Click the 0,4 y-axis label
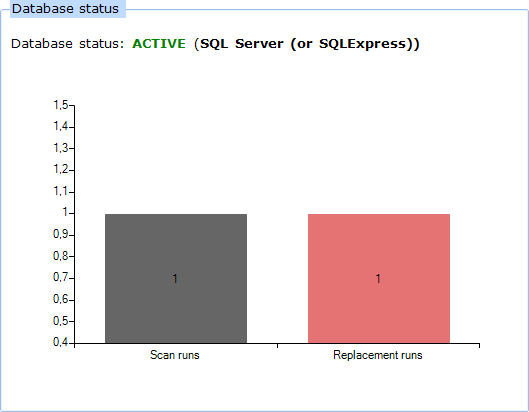This screenshot has width=529, height=412. point(61,342)
